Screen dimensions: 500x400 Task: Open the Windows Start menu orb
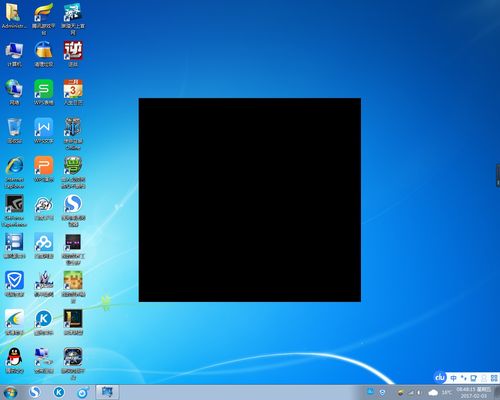click(x=10, y=393)
